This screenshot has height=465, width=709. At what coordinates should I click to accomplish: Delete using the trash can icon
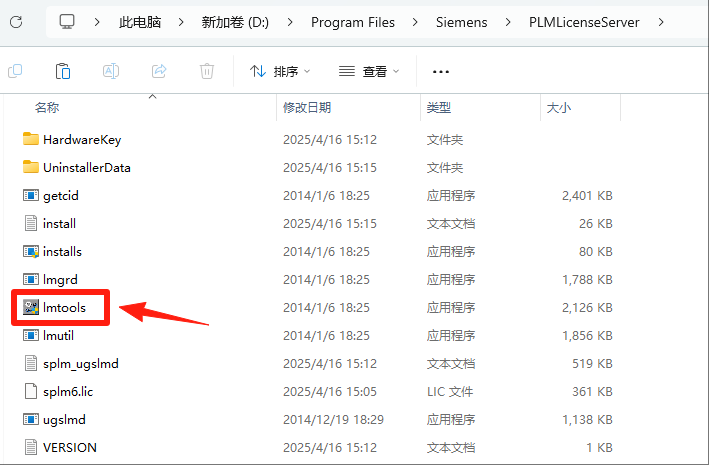coord(207,71)
